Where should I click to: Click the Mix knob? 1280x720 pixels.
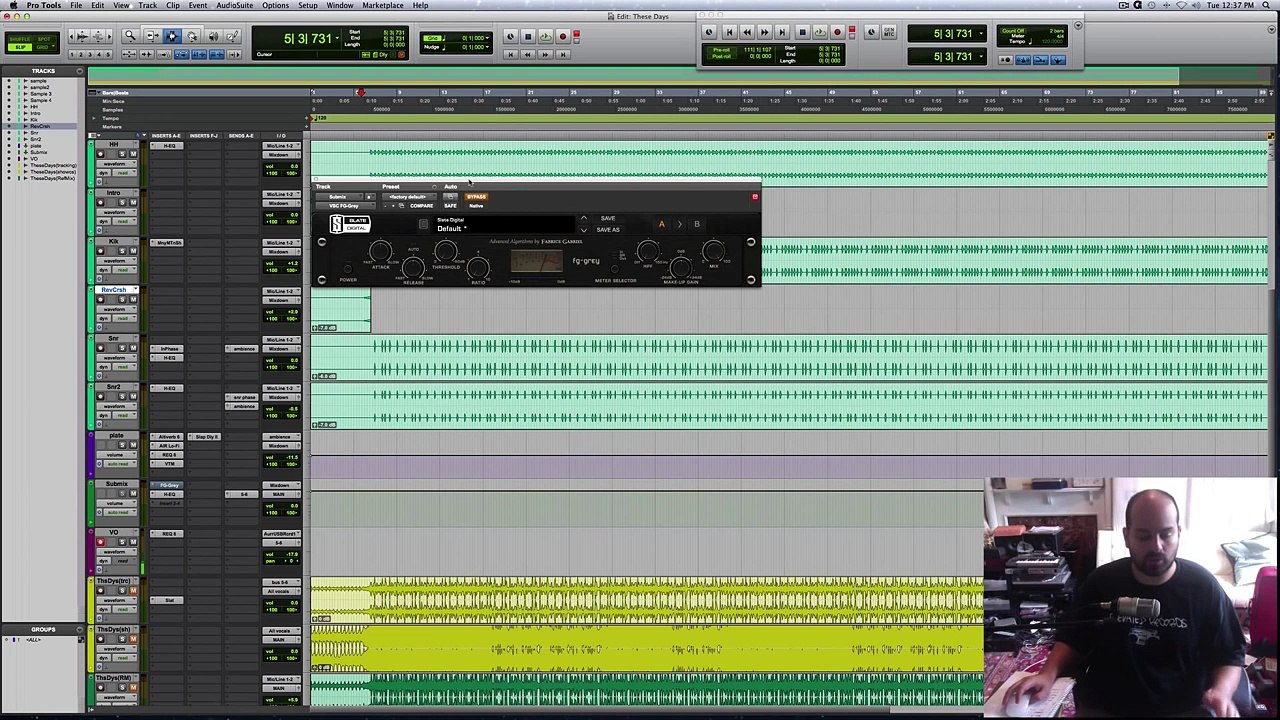point(713,250)
